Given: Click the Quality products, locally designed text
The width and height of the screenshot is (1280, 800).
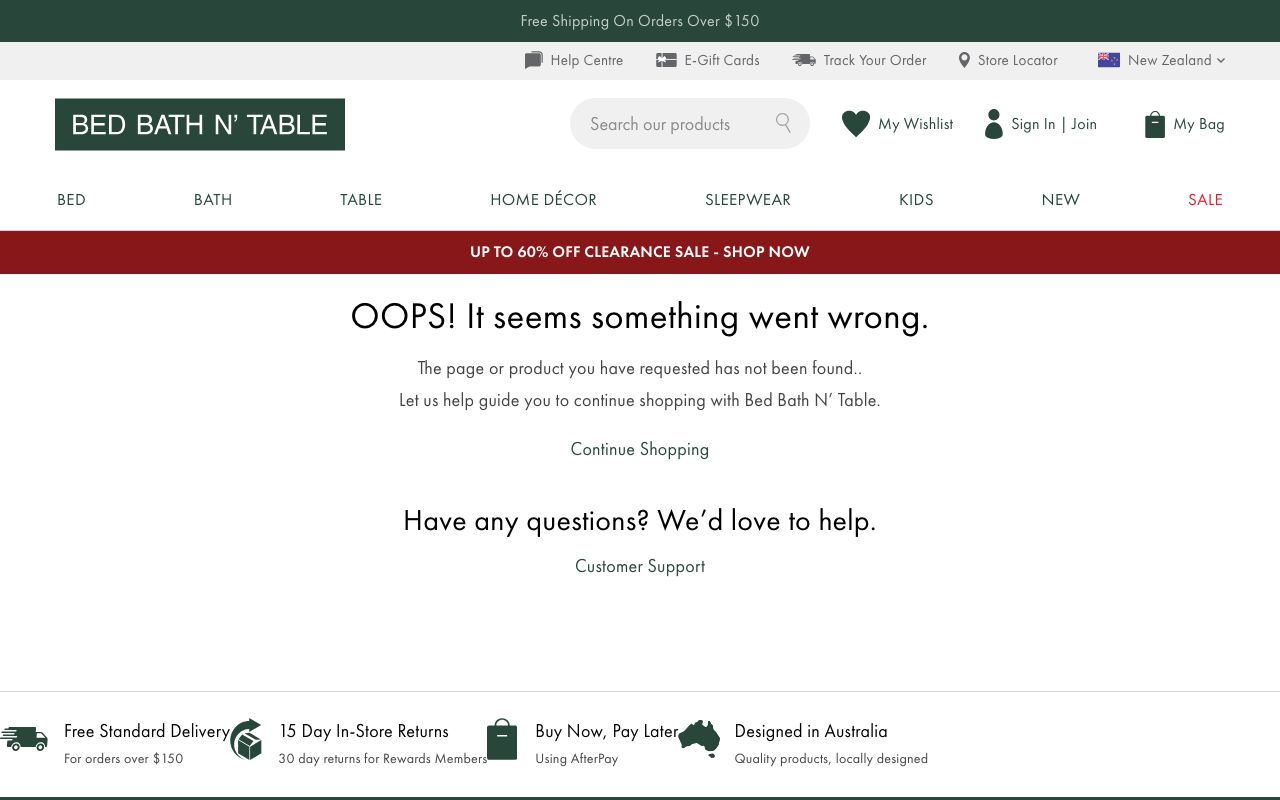Looking at the screenshot, I should click(x=831, y=759).
